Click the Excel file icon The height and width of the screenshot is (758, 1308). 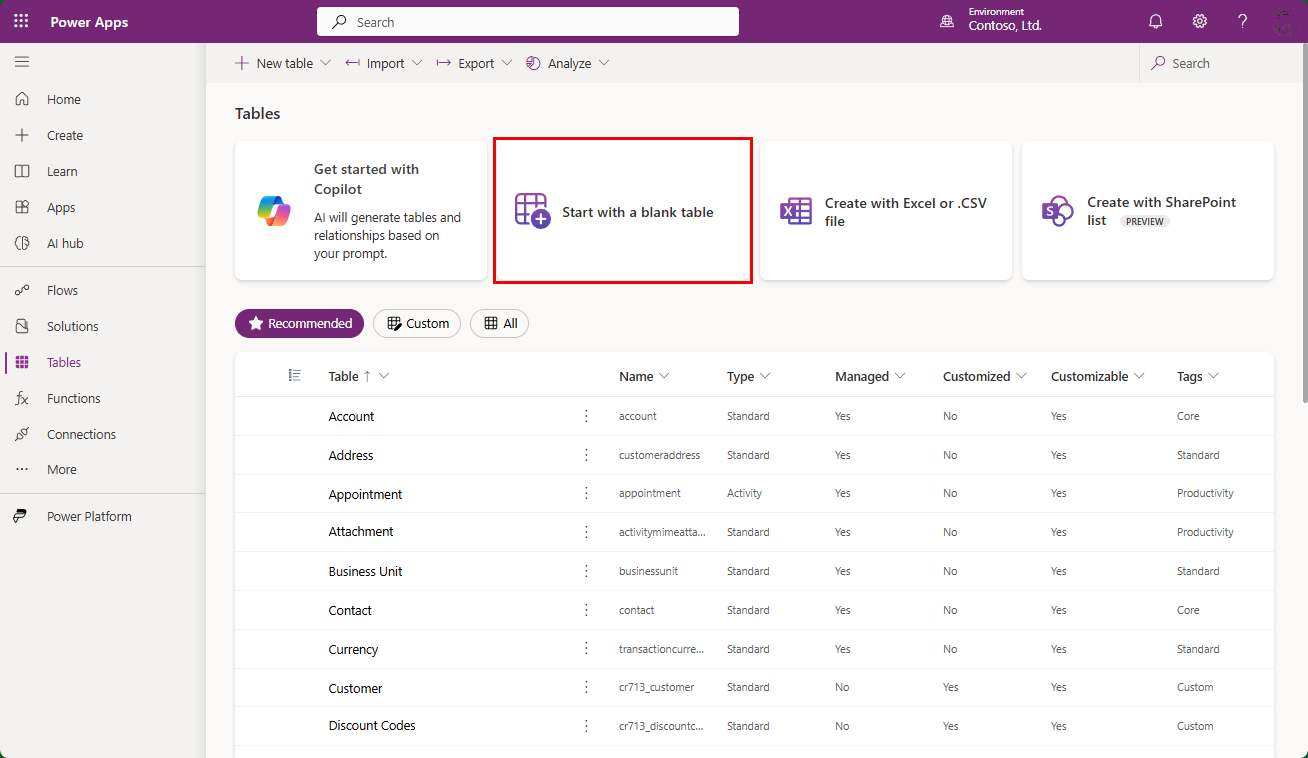796,211
